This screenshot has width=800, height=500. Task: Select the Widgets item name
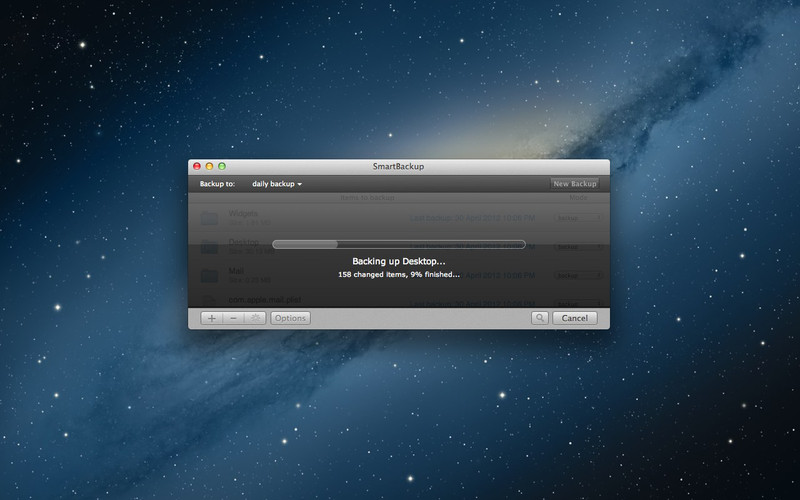243,213
